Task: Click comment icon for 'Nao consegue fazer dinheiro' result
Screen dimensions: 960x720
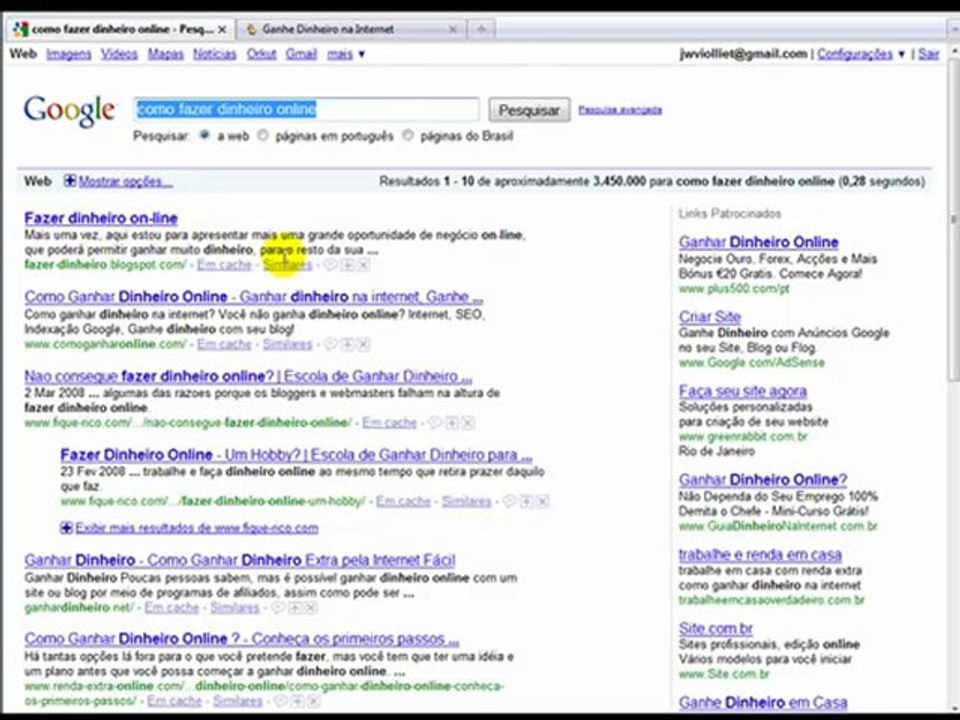Action: 435,422
